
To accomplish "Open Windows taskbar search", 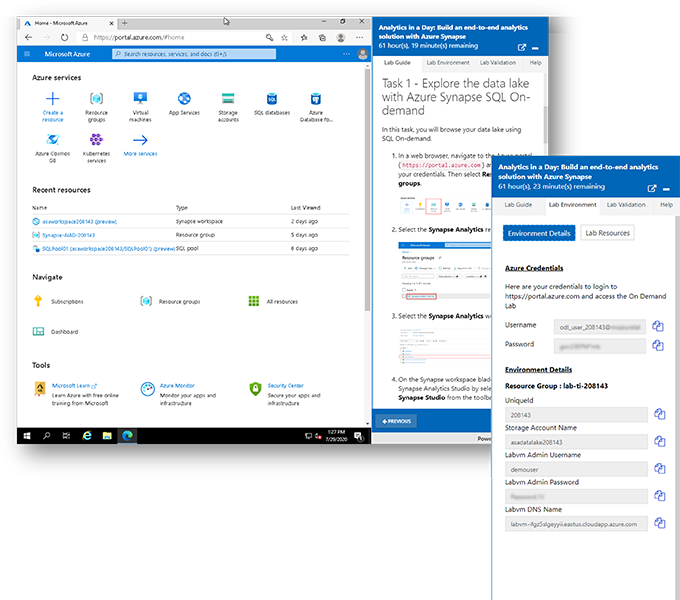I will point(46,436).
